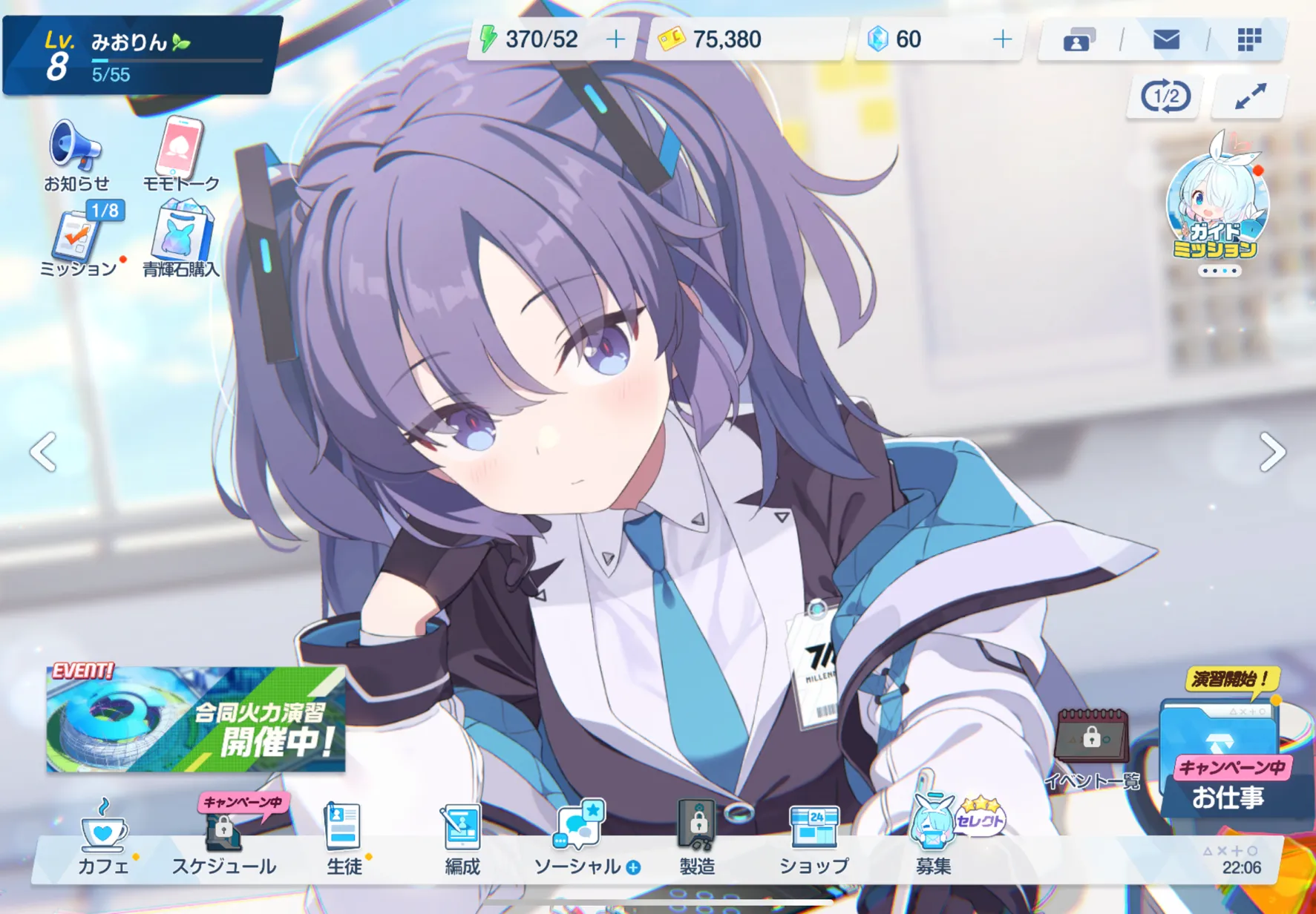Viewport: 1316px width, 914px height.
Task: Open the 募集 recruitment menu
Action: [933, 831]
